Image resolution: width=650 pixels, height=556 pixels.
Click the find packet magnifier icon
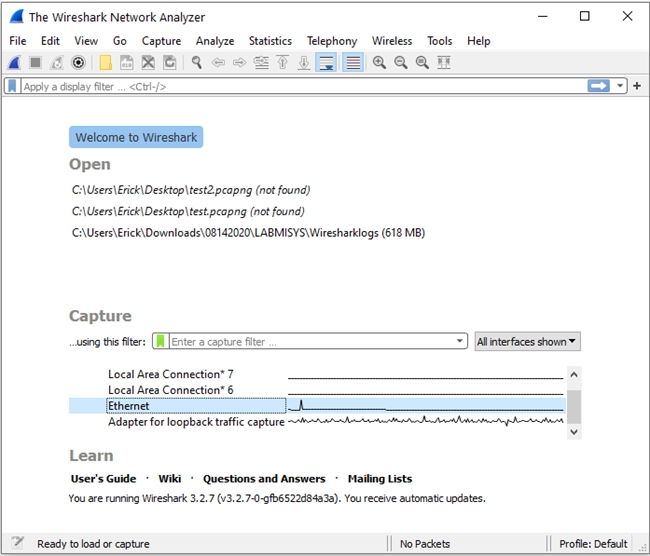[x=197, y=63]
